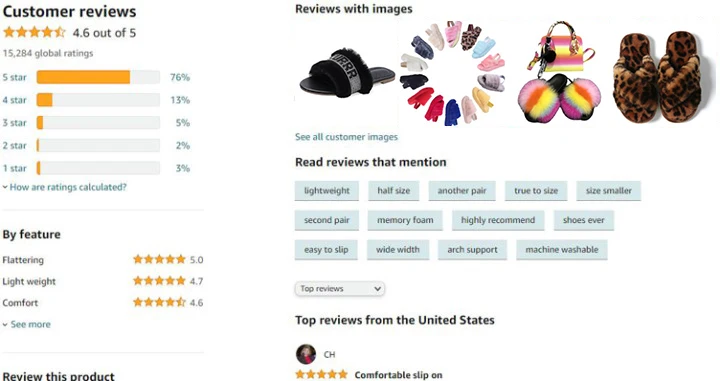This screenshot has height=381, width=720.
Task: Click the Flattering feature star rating
Action: pyautogui.click(x=159, y=259)
